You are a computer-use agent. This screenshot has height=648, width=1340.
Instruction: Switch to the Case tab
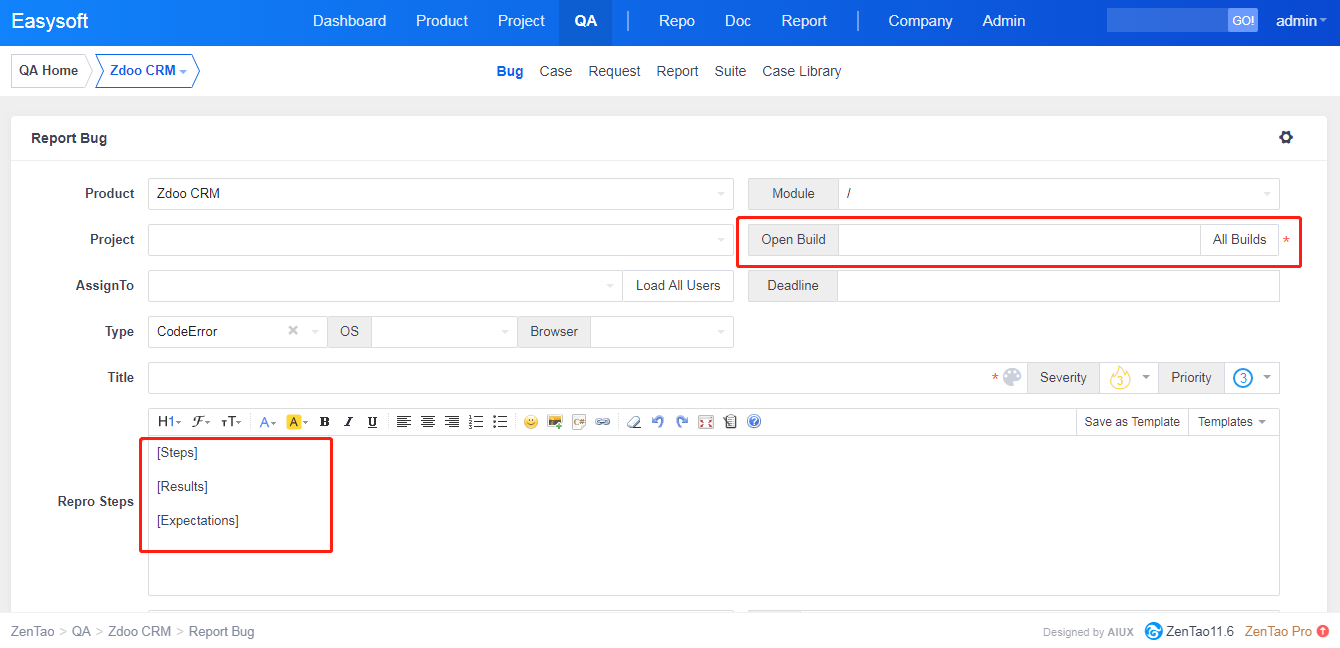tap(556, 71)
